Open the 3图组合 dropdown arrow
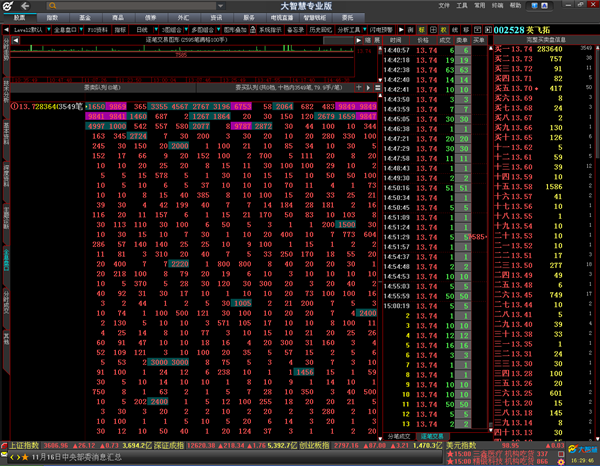 (x=186, y=29)
